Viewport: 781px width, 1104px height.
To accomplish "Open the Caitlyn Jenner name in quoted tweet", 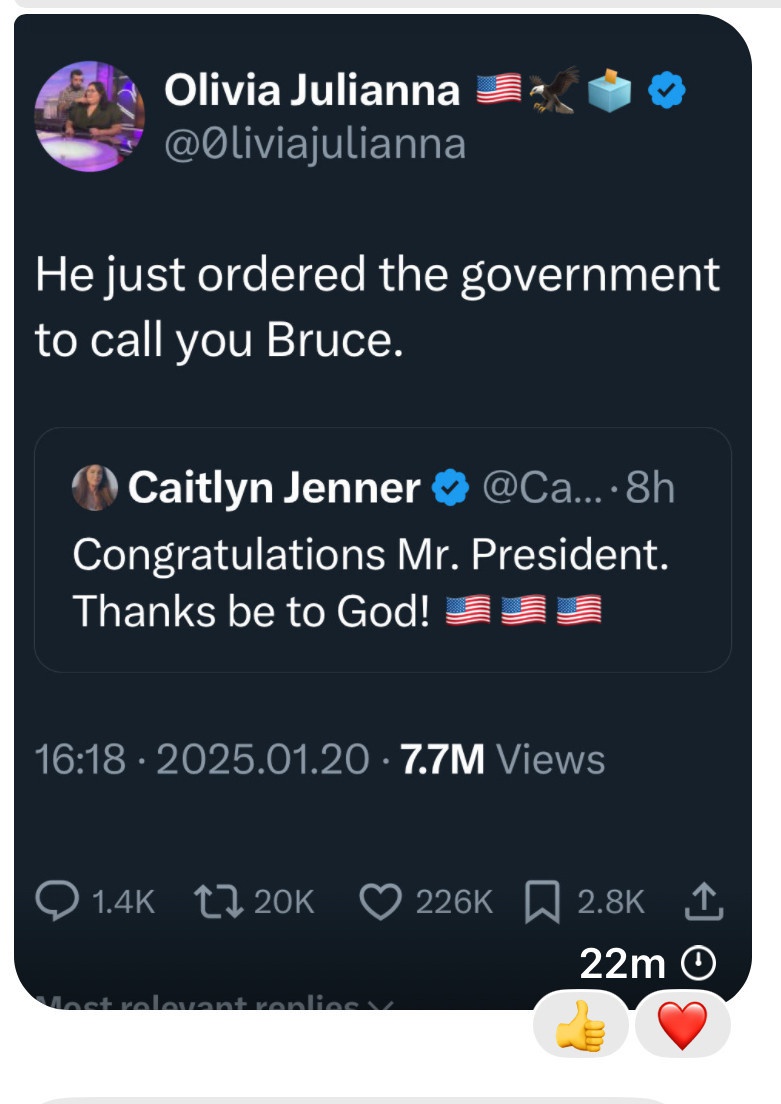I will click(274, 488).
